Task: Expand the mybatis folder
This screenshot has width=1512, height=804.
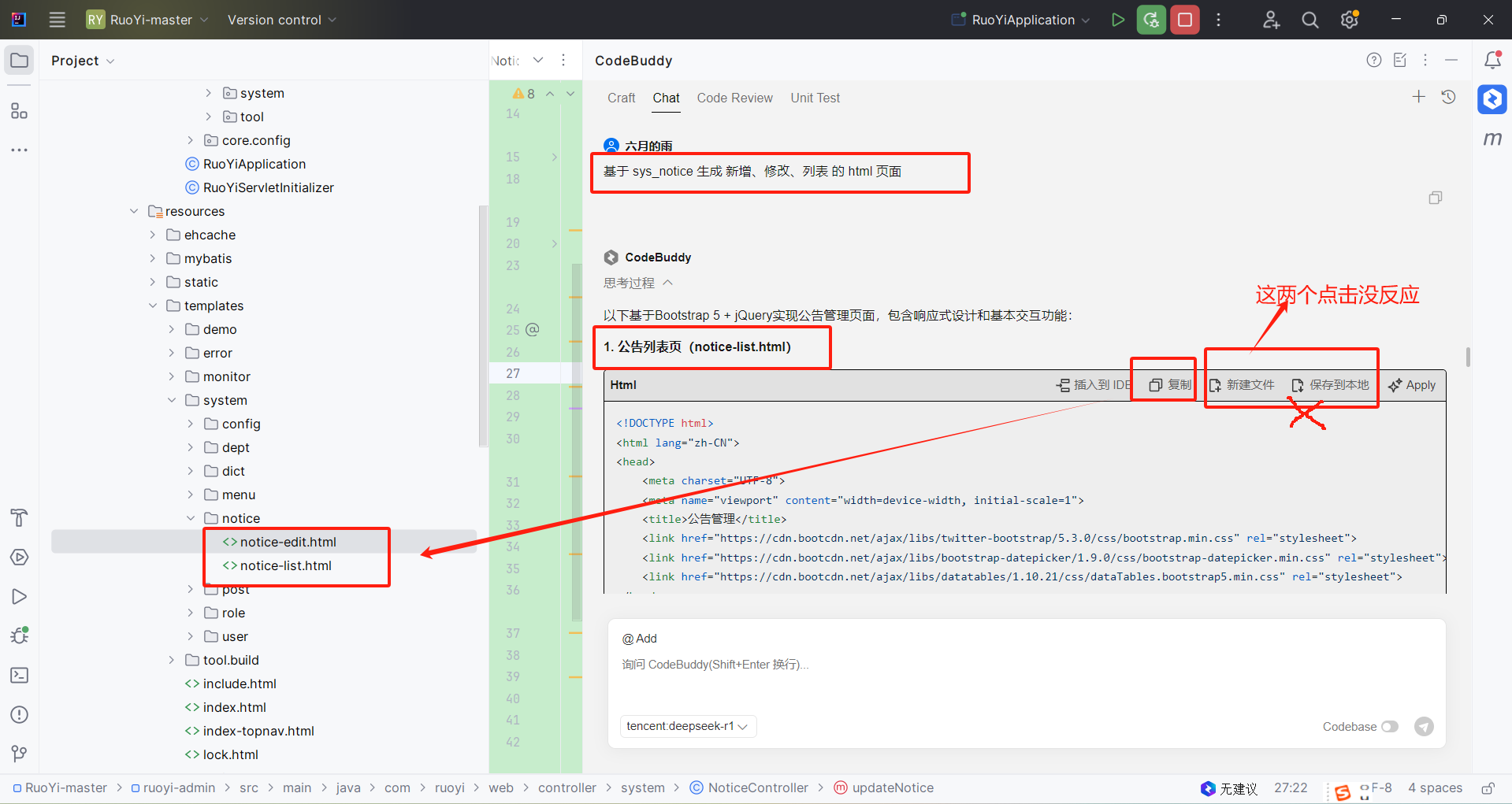Action: (153, 258)
